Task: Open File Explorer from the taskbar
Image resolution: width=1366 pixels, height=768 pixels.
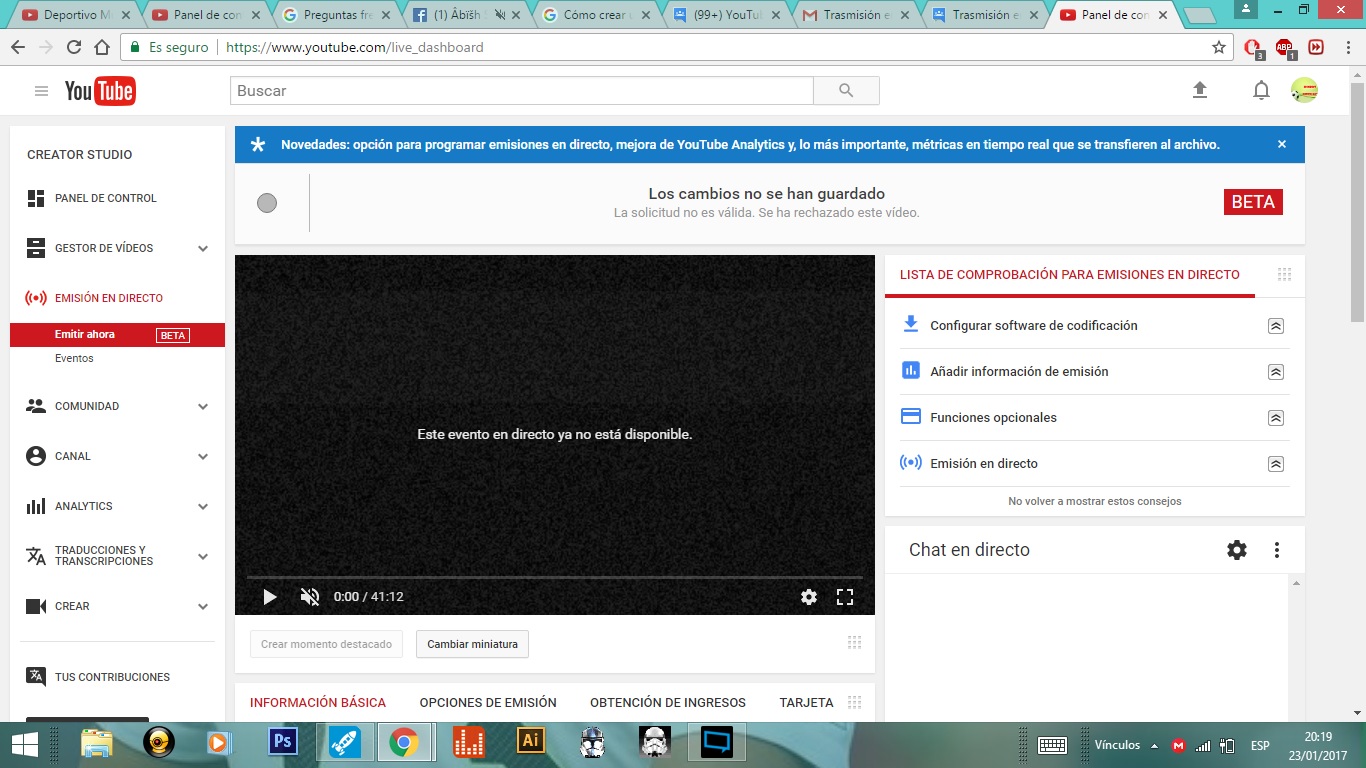Action: (97, 742)
